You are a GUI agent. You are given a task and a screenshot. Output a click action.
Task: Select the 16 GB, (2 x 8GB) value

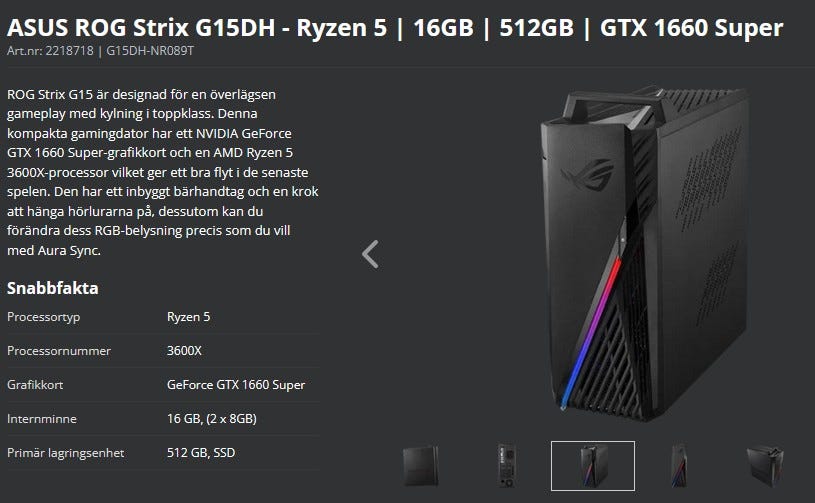212,419
